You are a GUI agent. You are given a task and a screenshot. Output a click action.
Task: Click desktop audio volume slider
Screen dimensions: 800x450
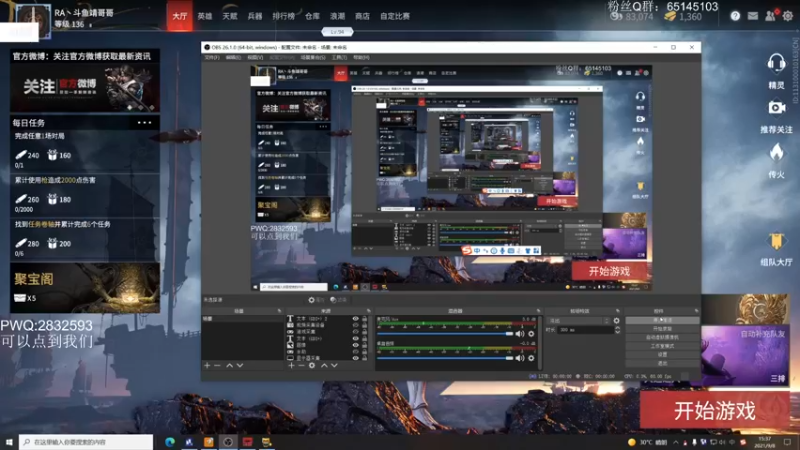click(445, 358)
